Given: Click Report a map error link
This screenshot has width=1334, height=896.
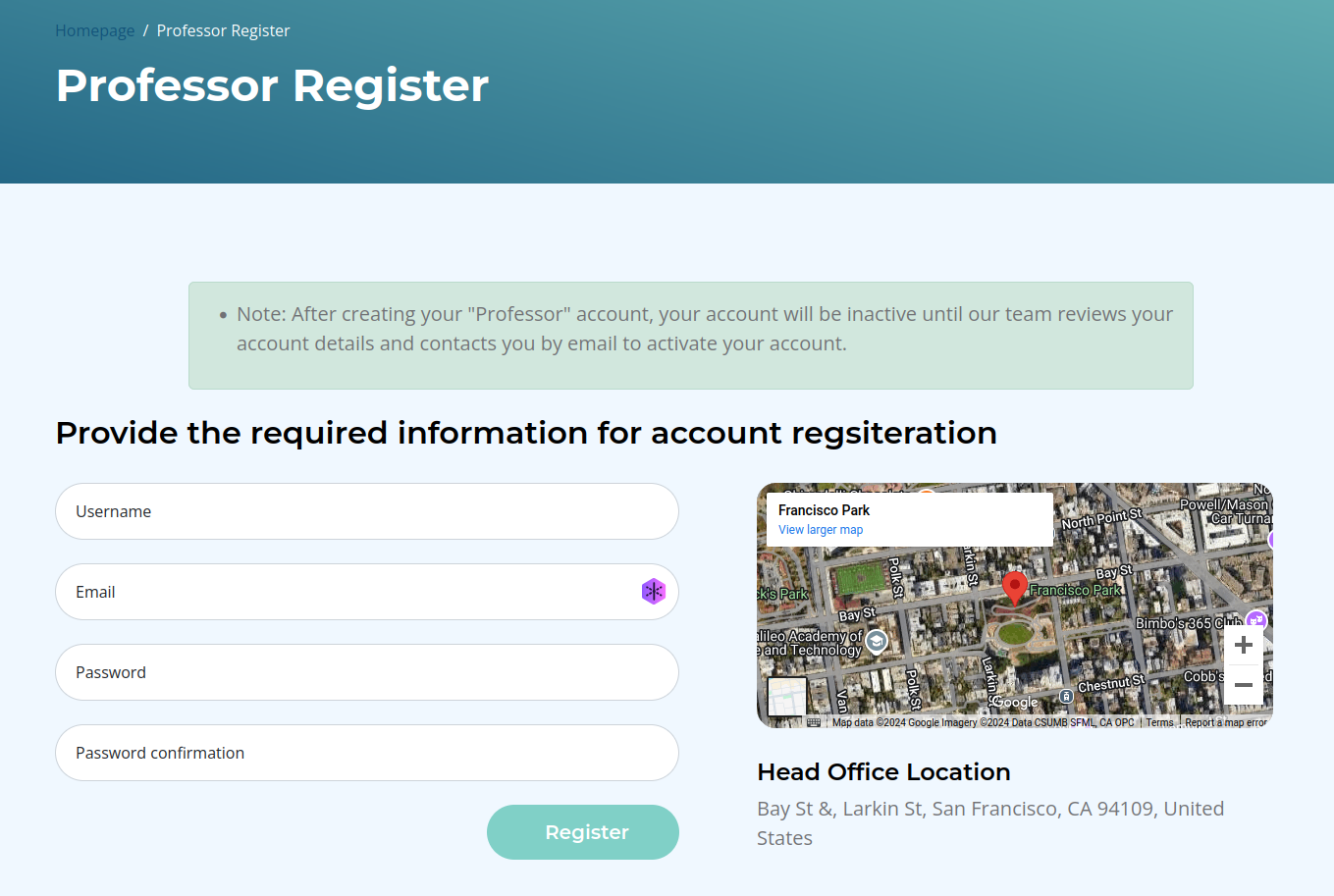Looking at the screenshot, I should [1226, 722].
